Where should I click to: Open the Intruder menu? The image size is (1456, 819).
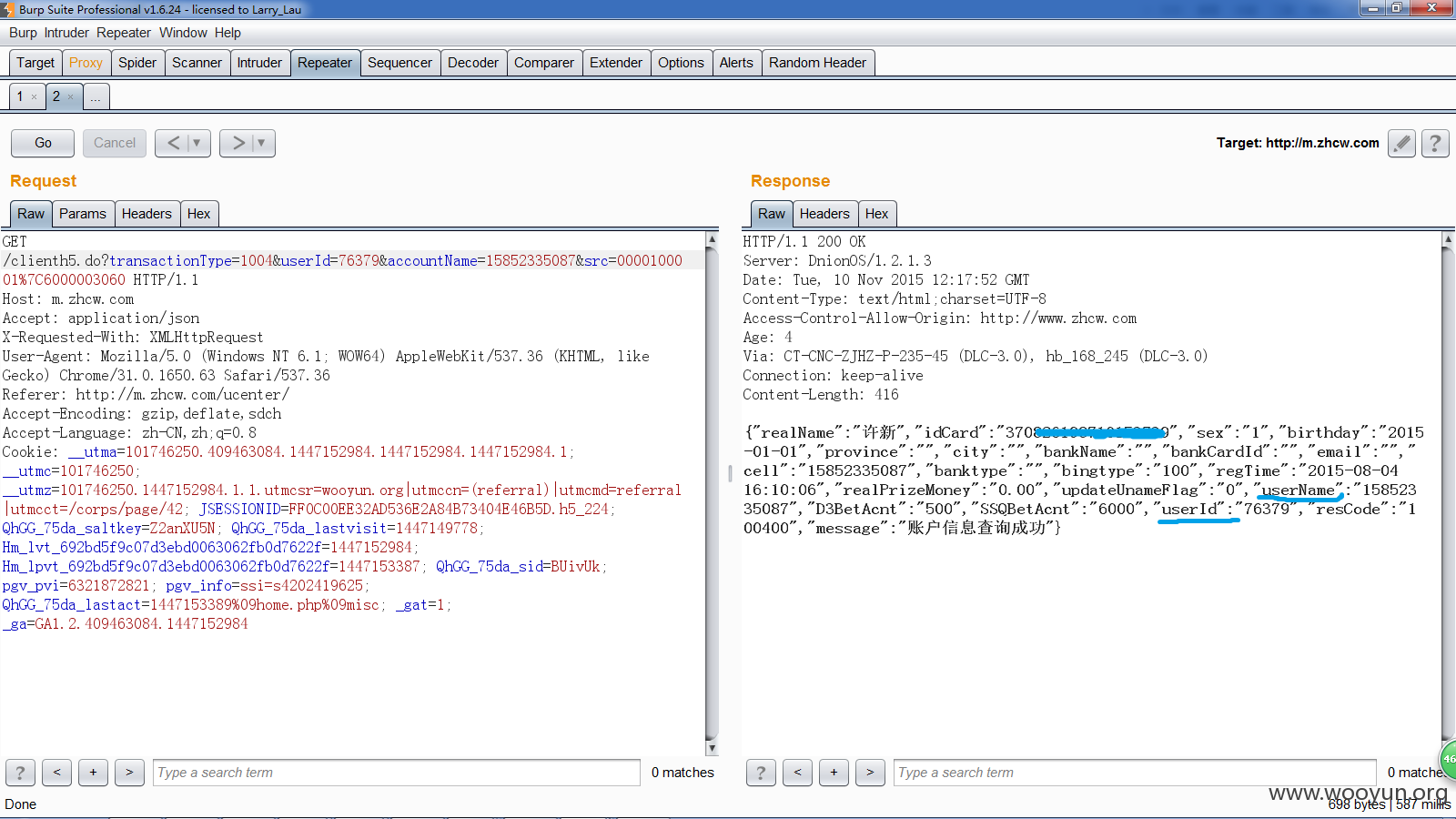pyautogui.click(x=66, y=33)
